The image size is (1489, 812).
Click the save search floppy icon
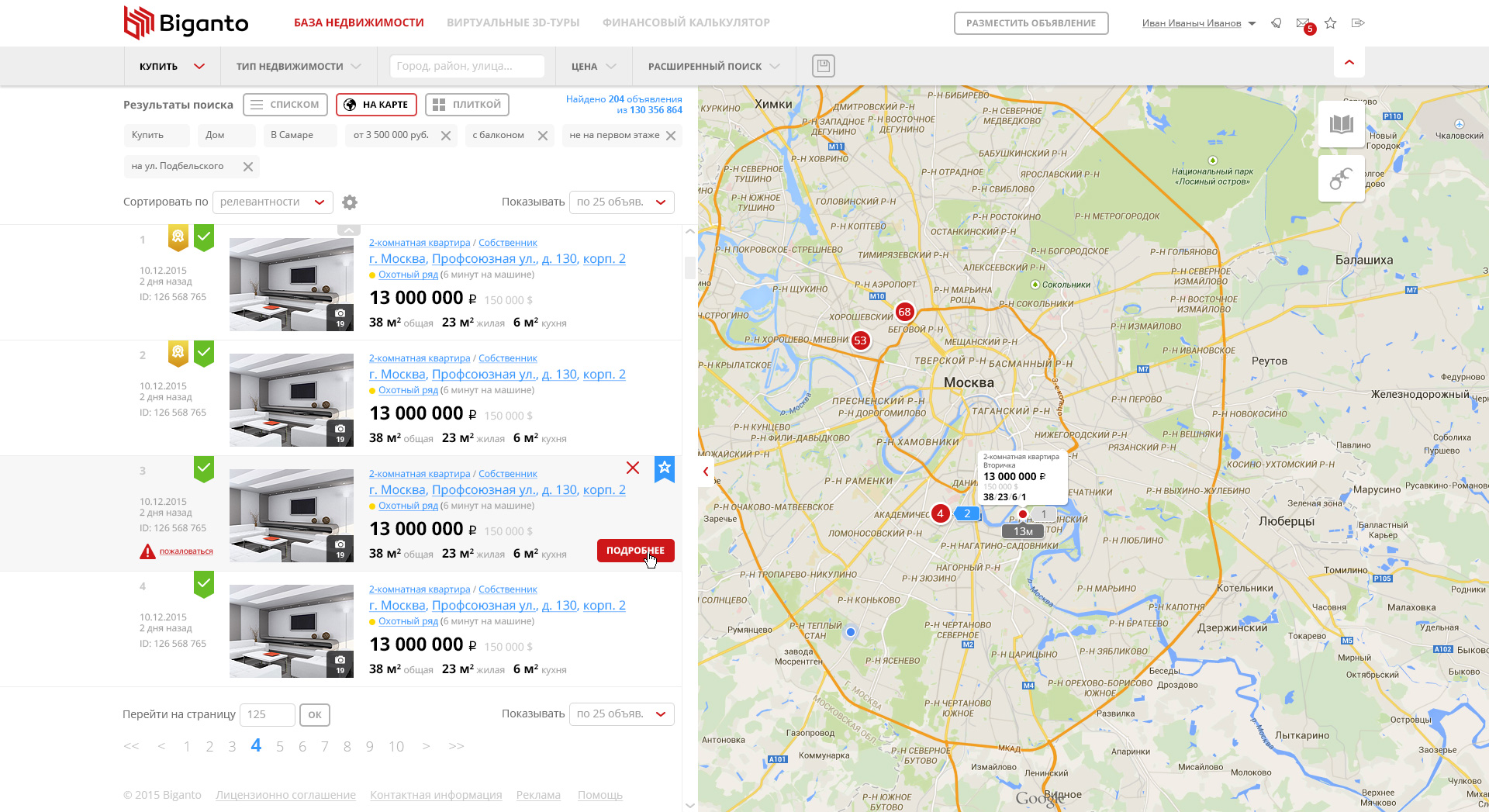[823, 66]
